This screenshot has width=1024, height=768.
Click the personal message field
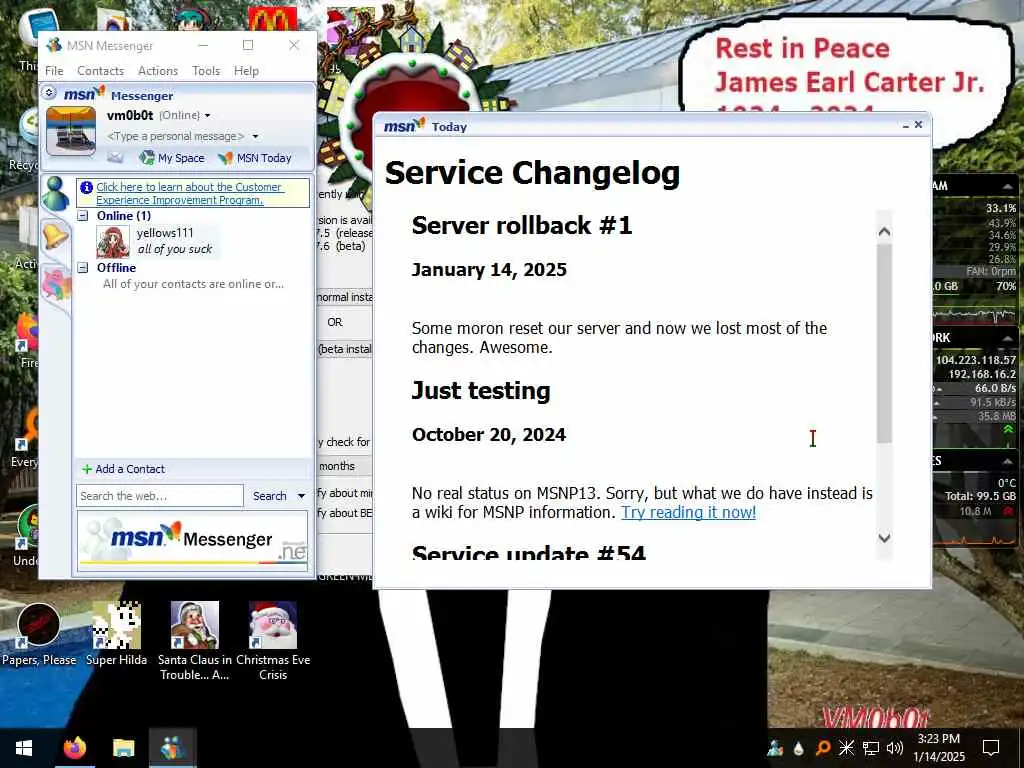pyautogui.click(x=176, y=136)
